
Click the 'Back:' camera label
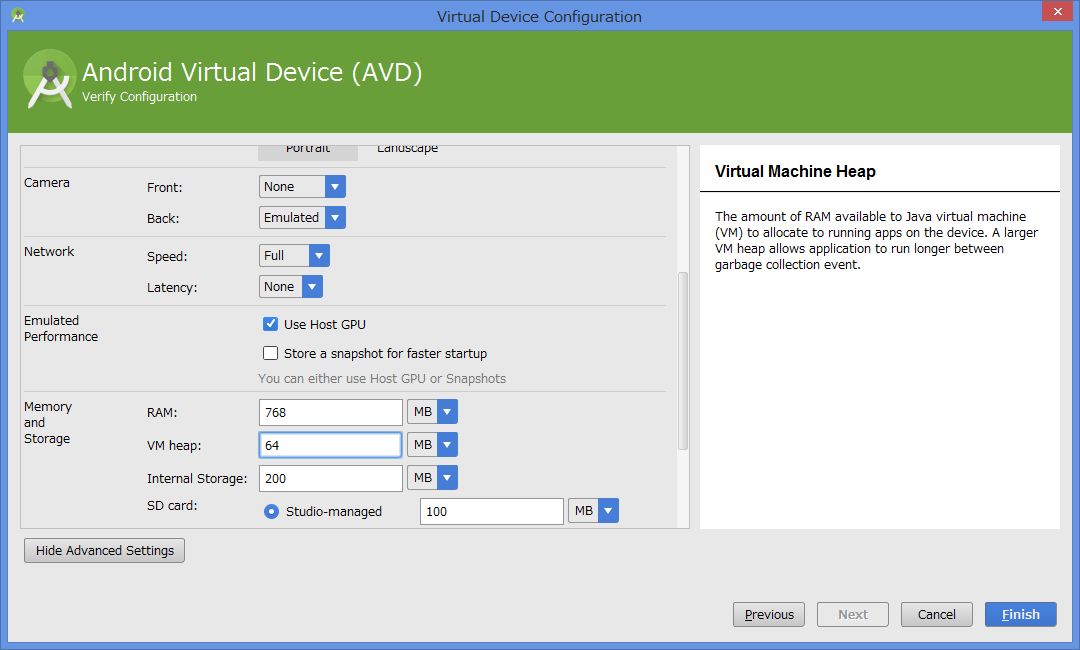pos(163,218)
